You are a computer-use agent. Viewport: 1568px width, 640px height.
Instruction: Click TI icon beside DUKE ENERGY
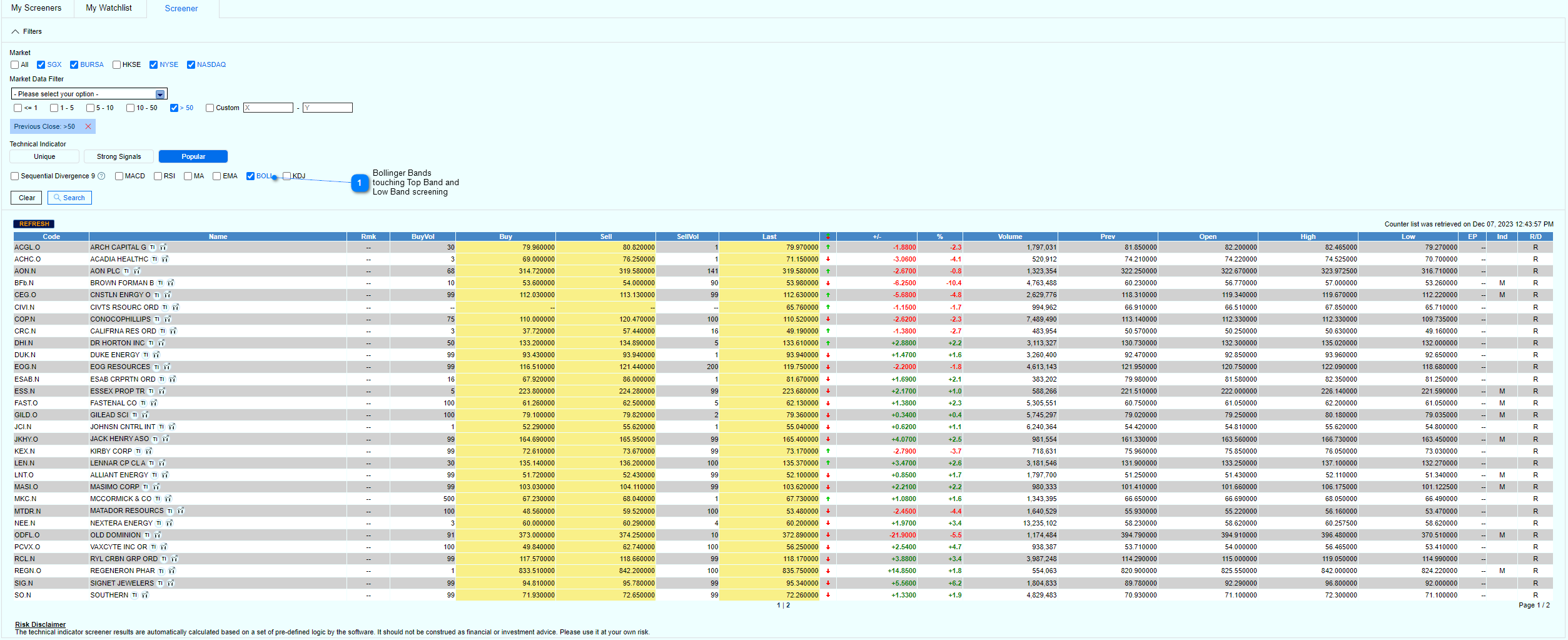[x=146, y=355]
